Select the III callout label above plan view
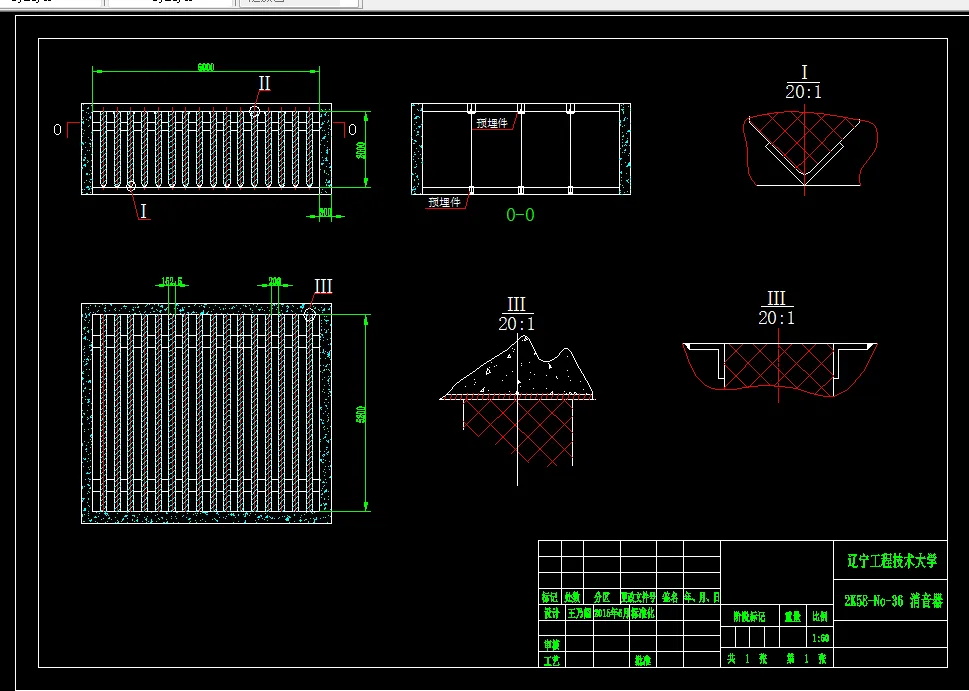 [x=323, y=286]
